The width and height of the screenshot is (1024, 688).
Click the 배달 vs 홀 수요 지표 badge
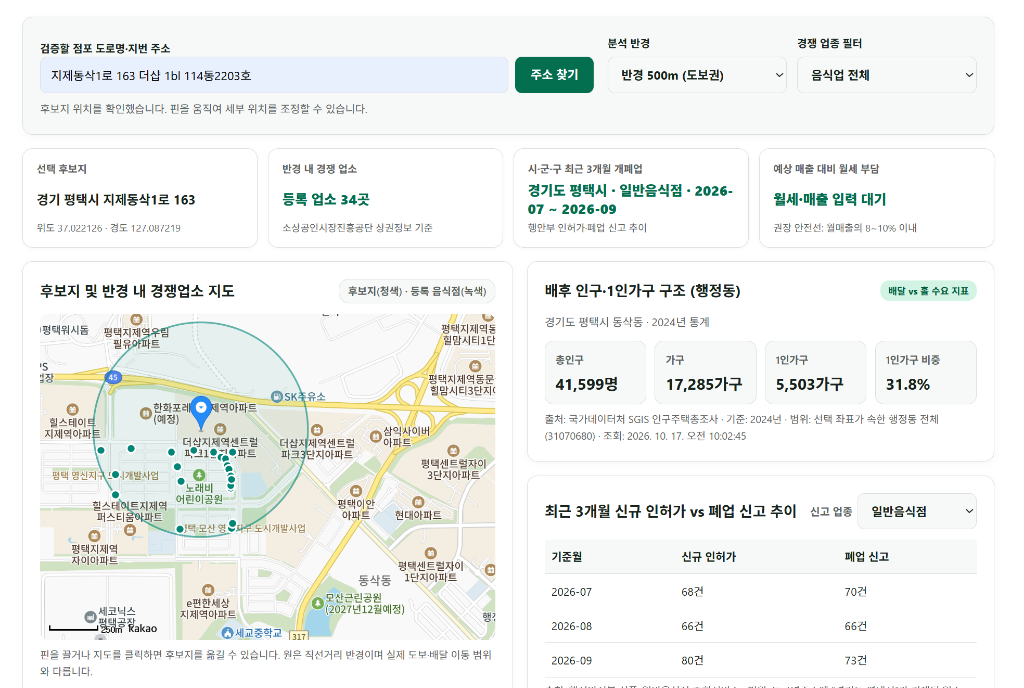[928, 291]
